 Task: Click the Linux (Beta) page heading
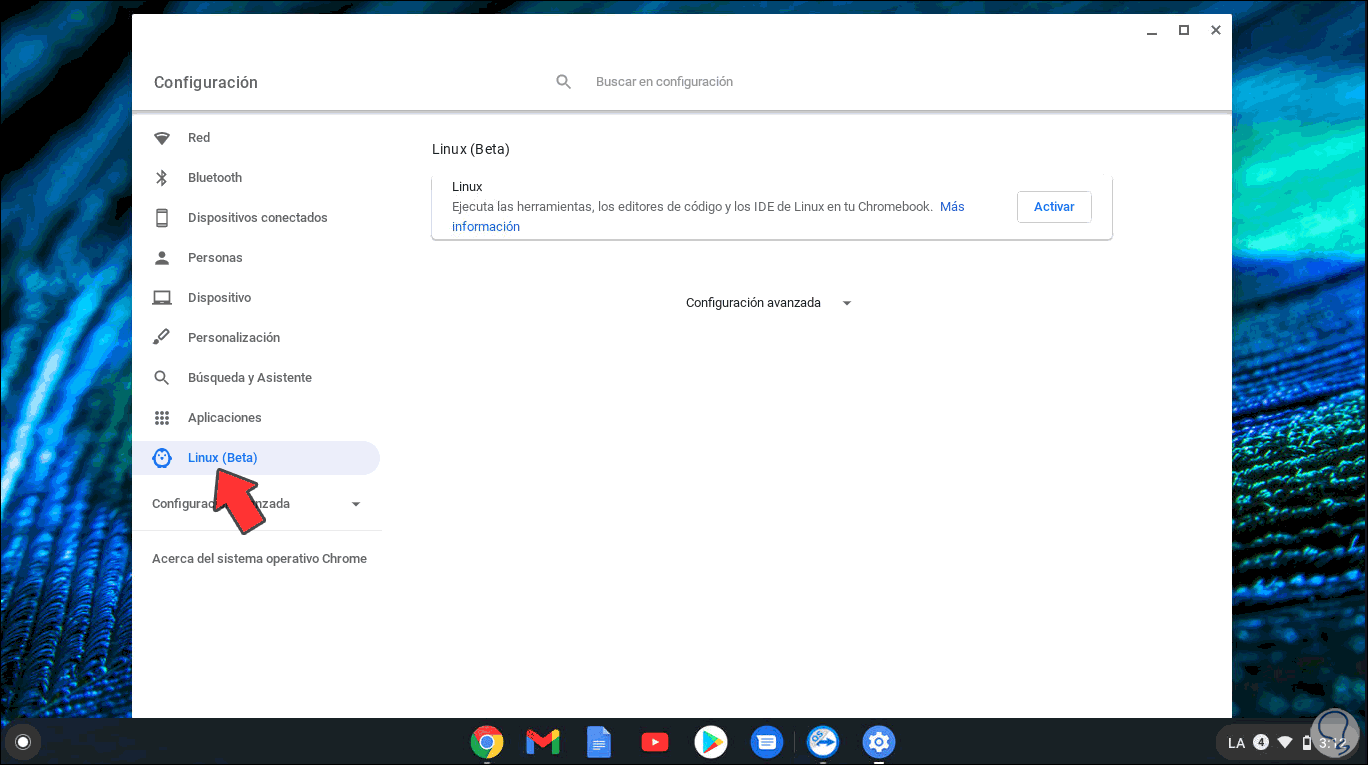[x=471, y=149]
